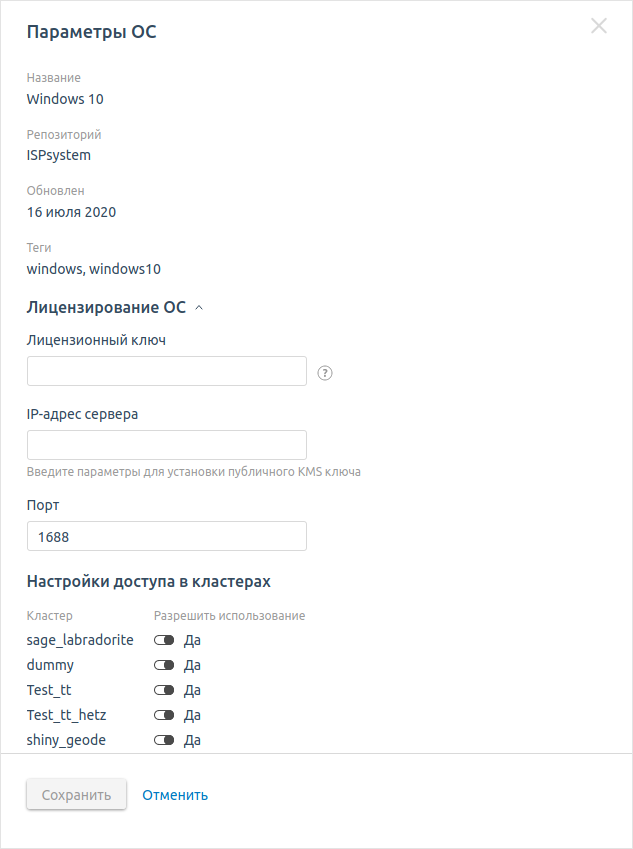The height and width of the screenshot is (849, 633).
Task: Click the Сохранить button
Action: [76, 794]
